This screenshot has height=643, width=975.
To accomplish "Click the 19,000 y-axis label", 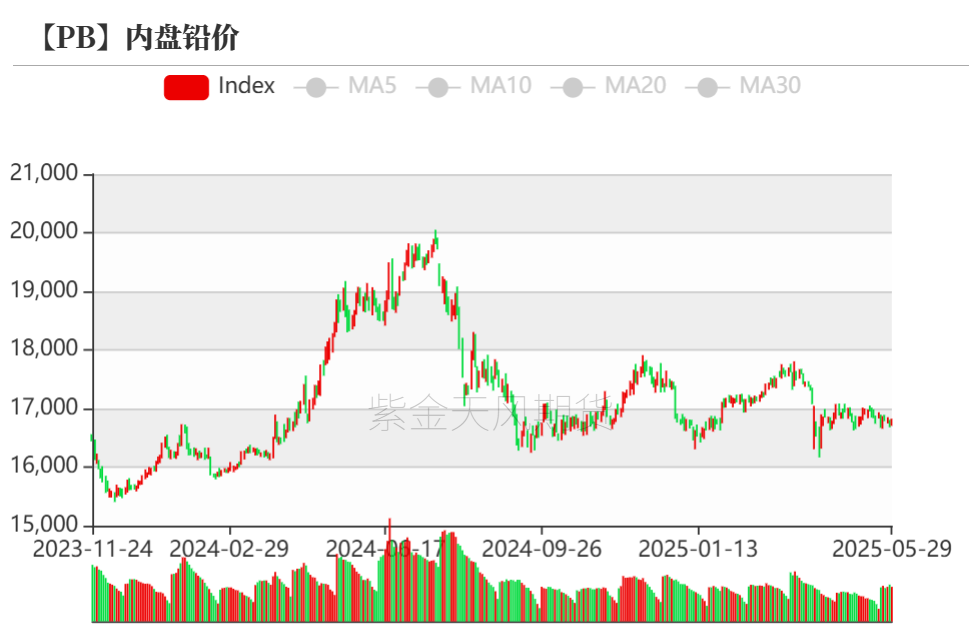I will 44,290.
